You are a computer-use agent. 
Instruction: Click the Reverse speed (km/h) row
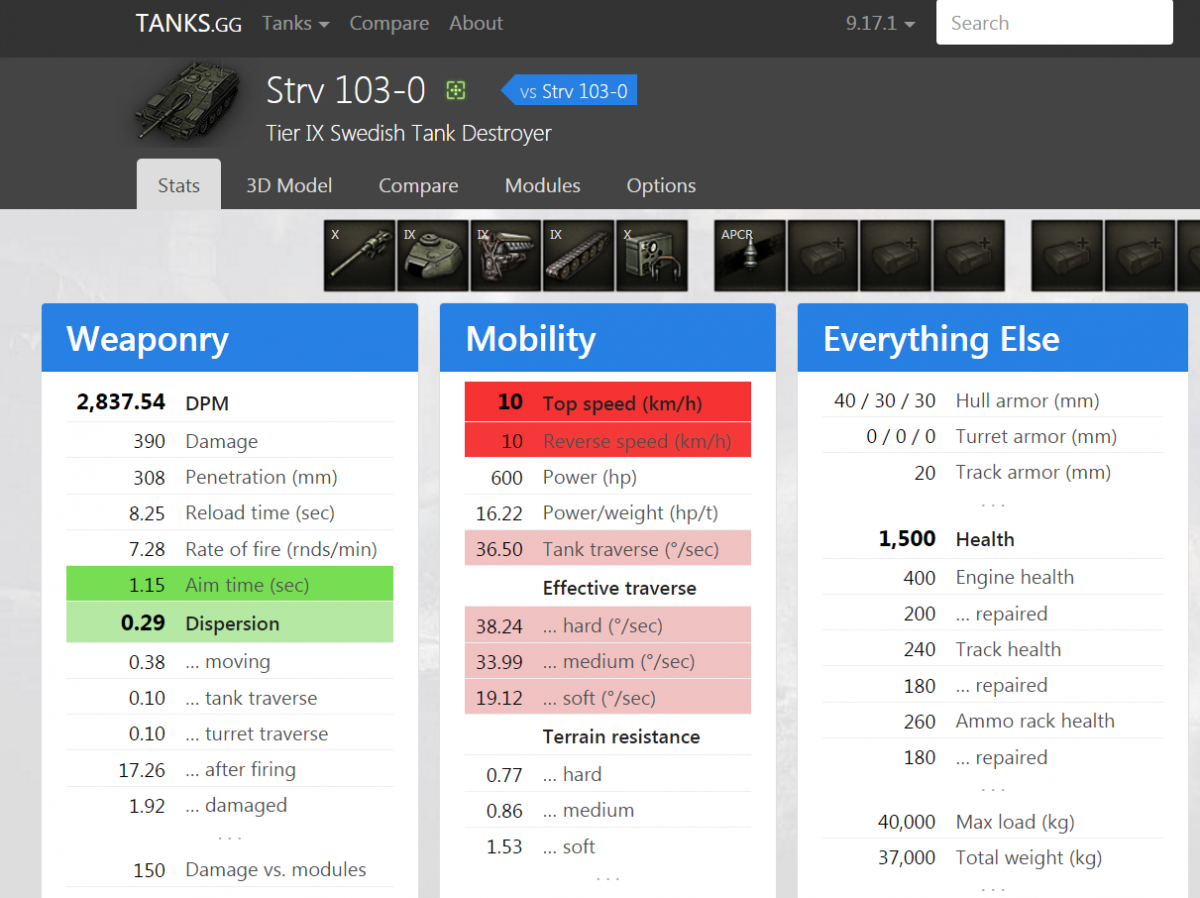[x=608, y=441]
